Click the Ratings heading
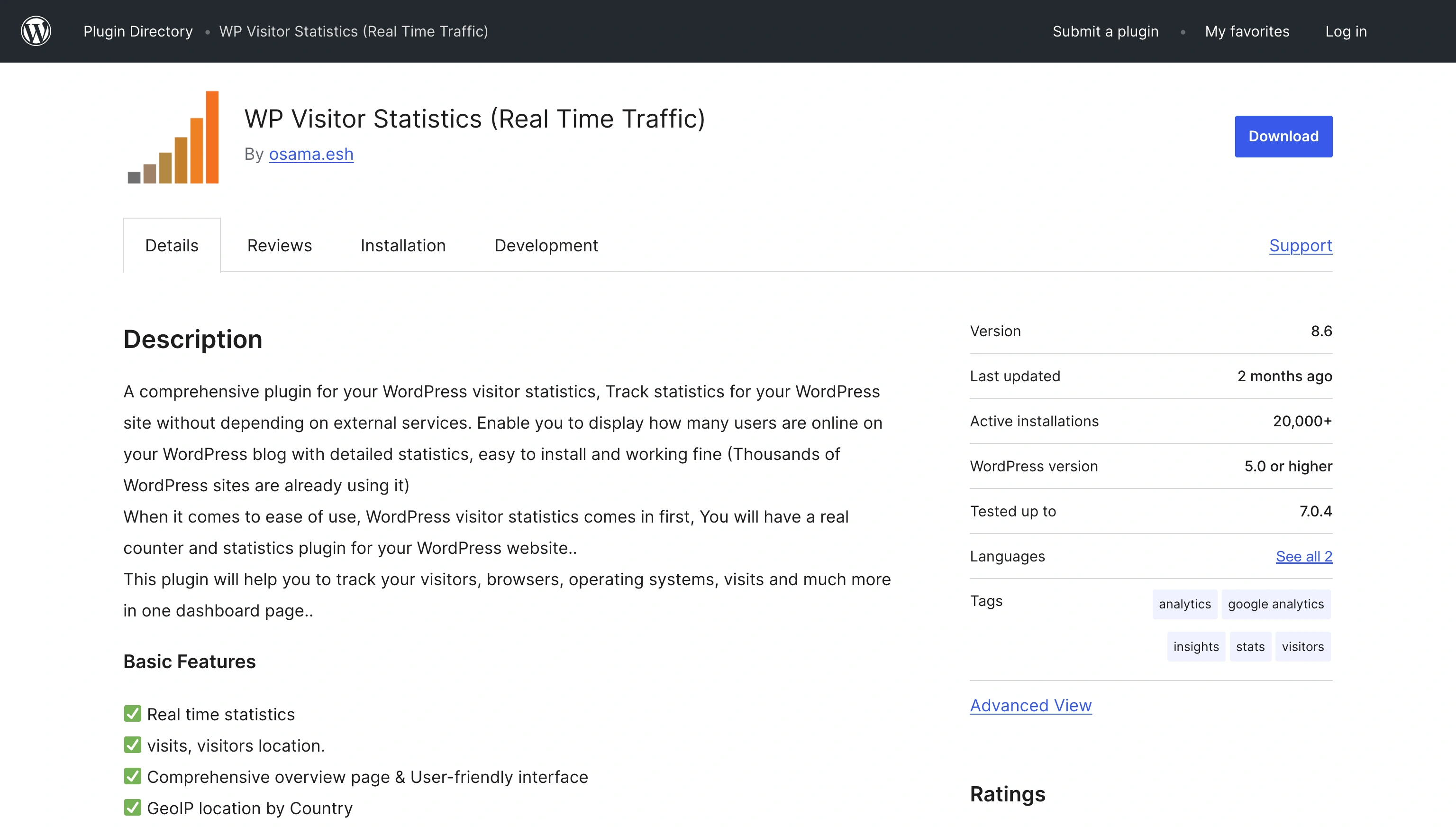The width and height of the screenshot is (1456, 827). (x=1008, y=794)
